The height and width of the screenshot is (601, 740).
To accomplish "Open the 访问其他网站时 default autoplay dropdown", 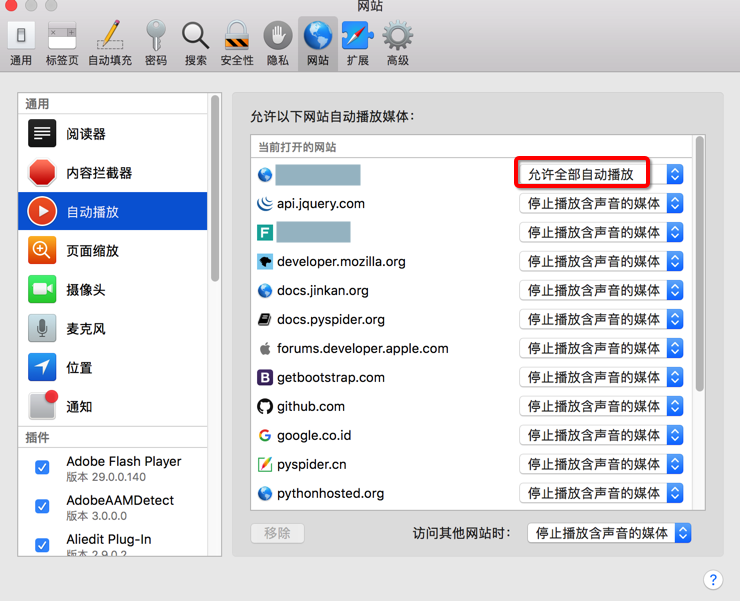I will tap(609, 533).
